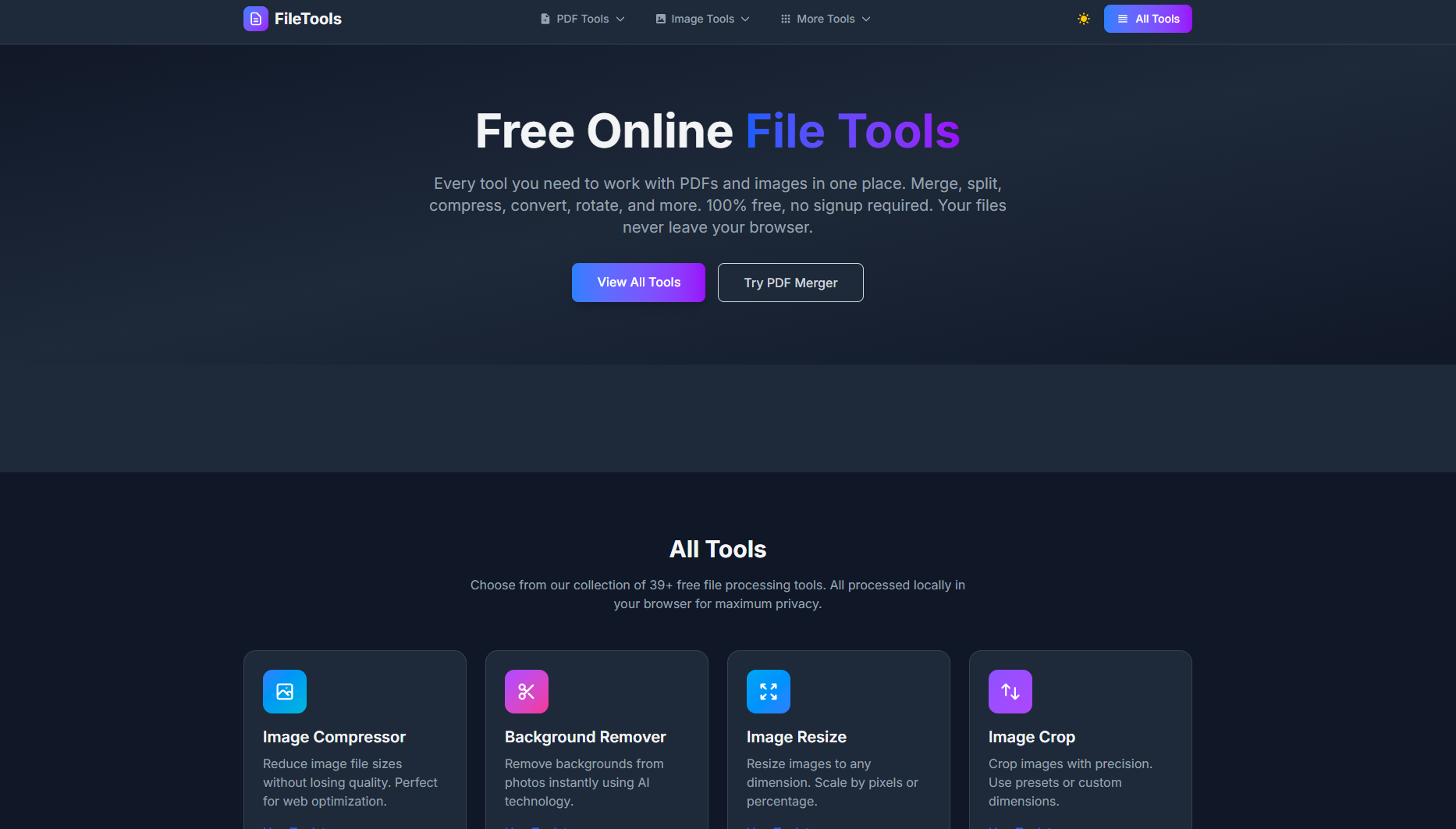Screen dimensions: 1456x829
Task: Click the All Tools button in the header
Action: [1147, 18]
